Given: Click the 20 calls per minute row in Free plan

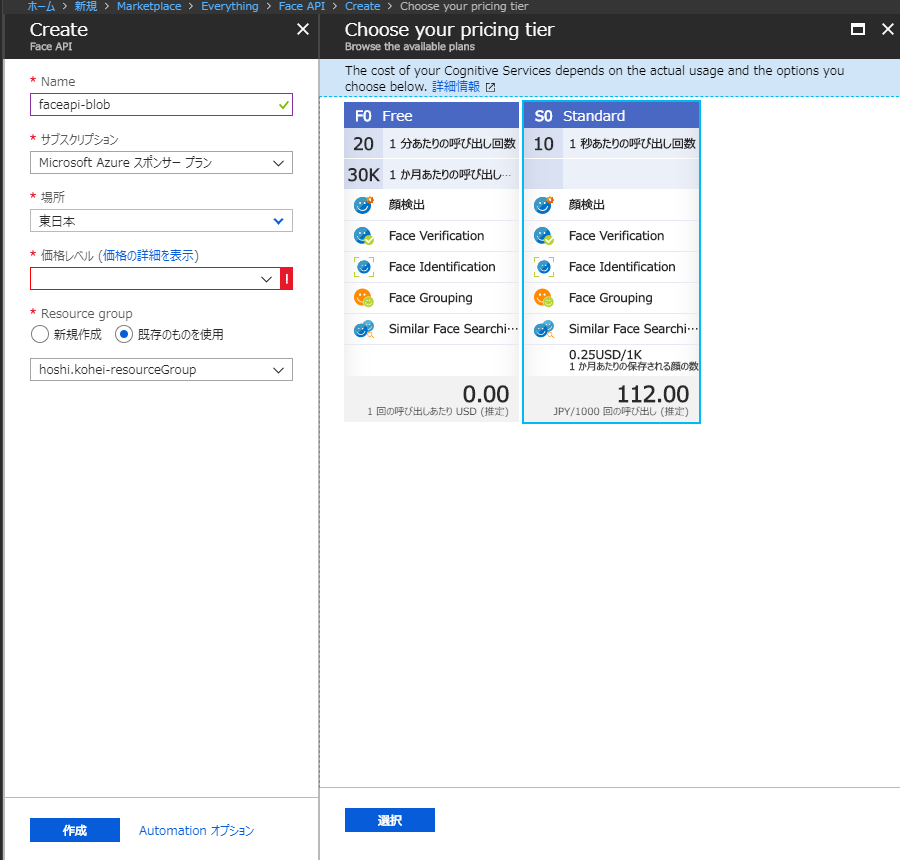Looking at the screenshot, I should pos(432,144).
